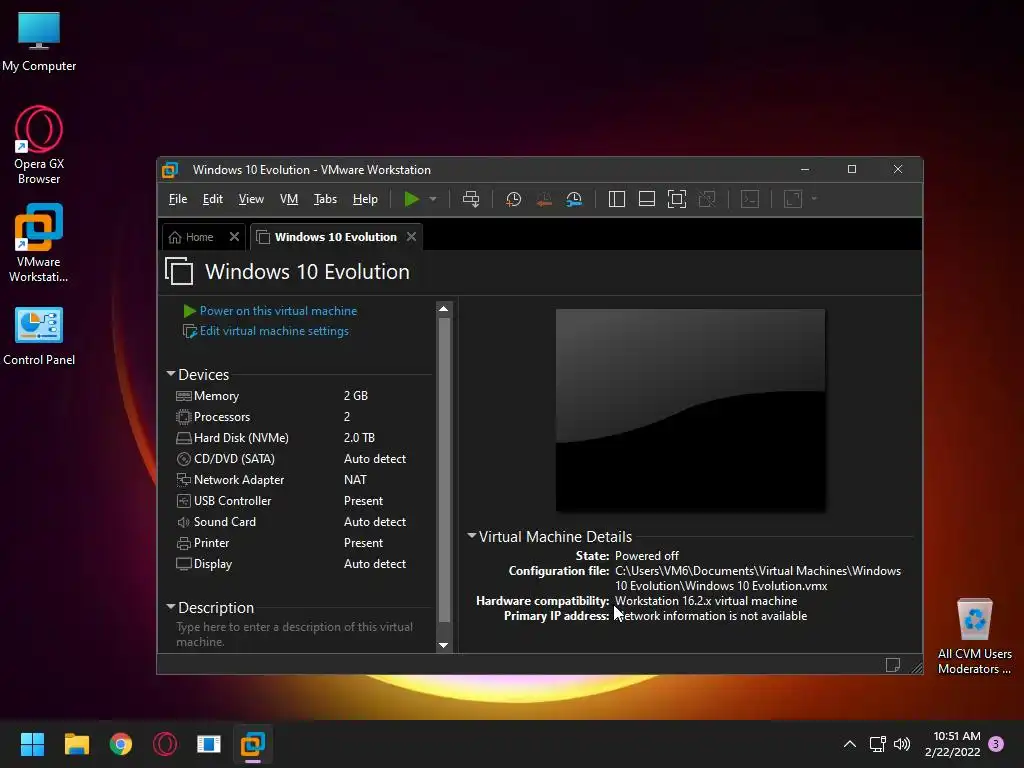Click the Opera GX Browser desktop icon
The image size is (1024, 768).
pyautogui.click(x=39, y=145)
